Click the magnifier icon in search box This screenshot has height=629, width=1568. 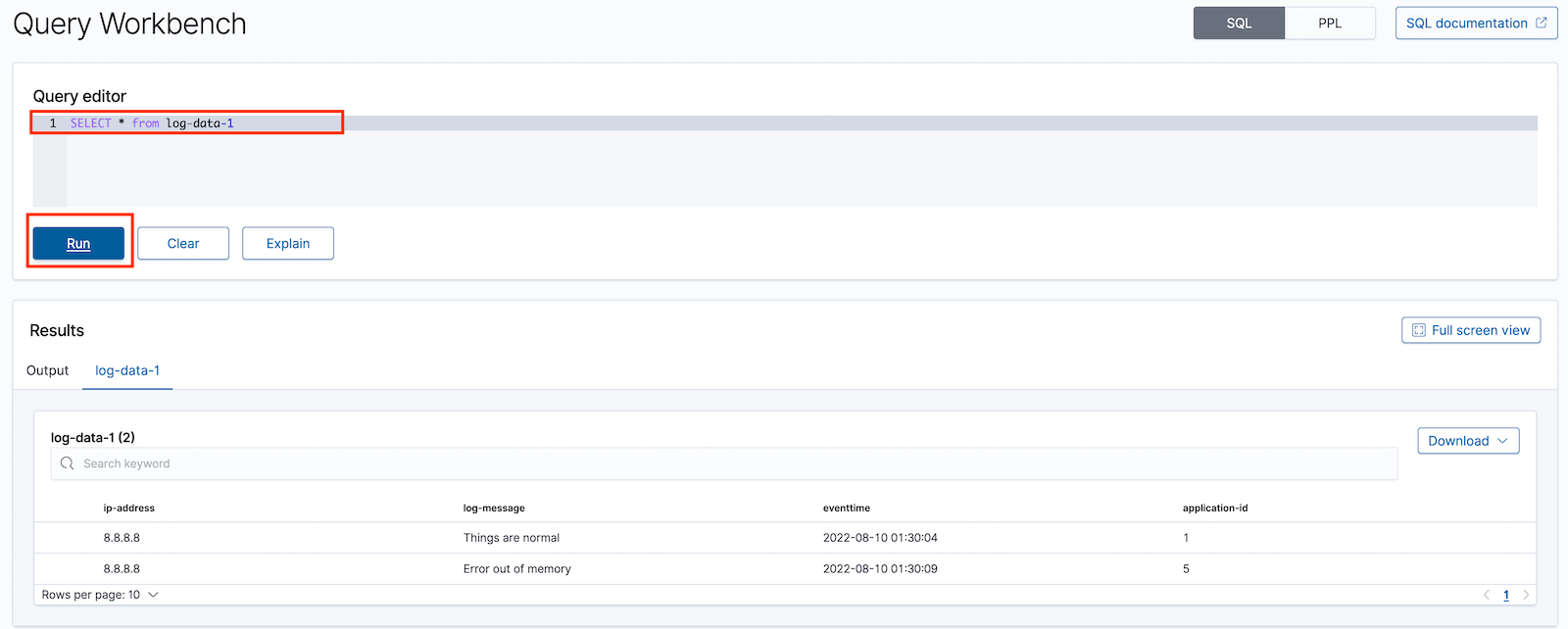tap(67, 463)
